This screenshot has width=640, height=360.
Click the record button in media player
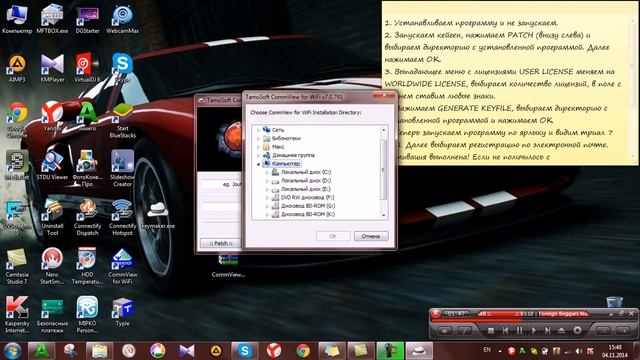pos(577,330)
